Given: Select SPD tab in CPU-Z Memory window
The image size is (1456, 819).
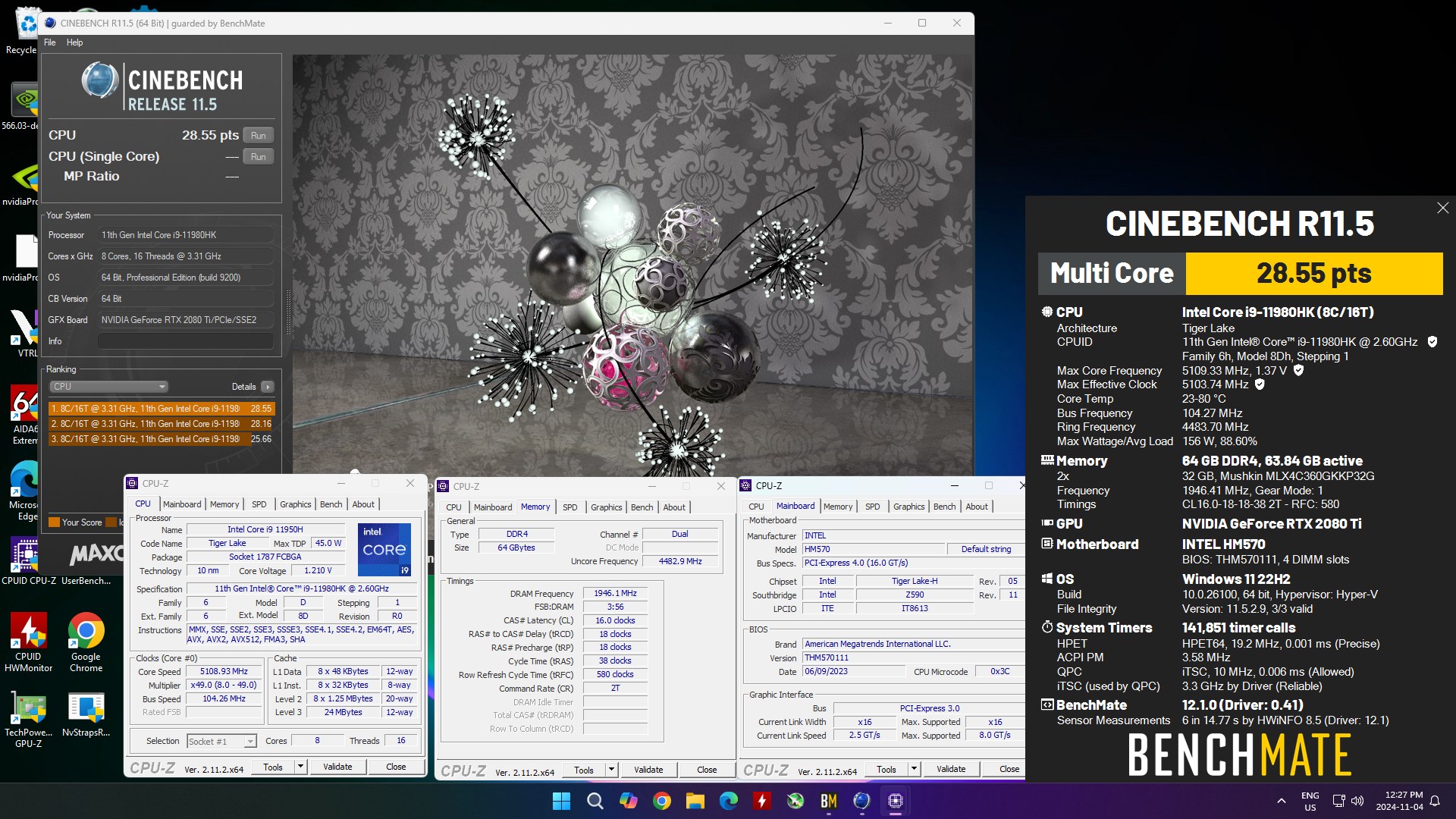Looking at the screenshot, I should [x=570, y=507].
